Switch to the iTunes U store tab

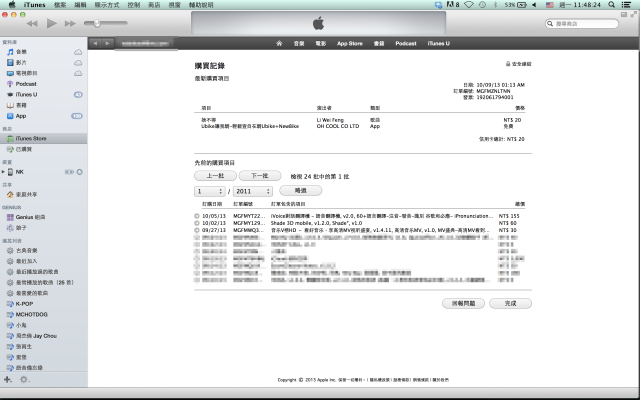pyautogui.click(x=439, y=43)
